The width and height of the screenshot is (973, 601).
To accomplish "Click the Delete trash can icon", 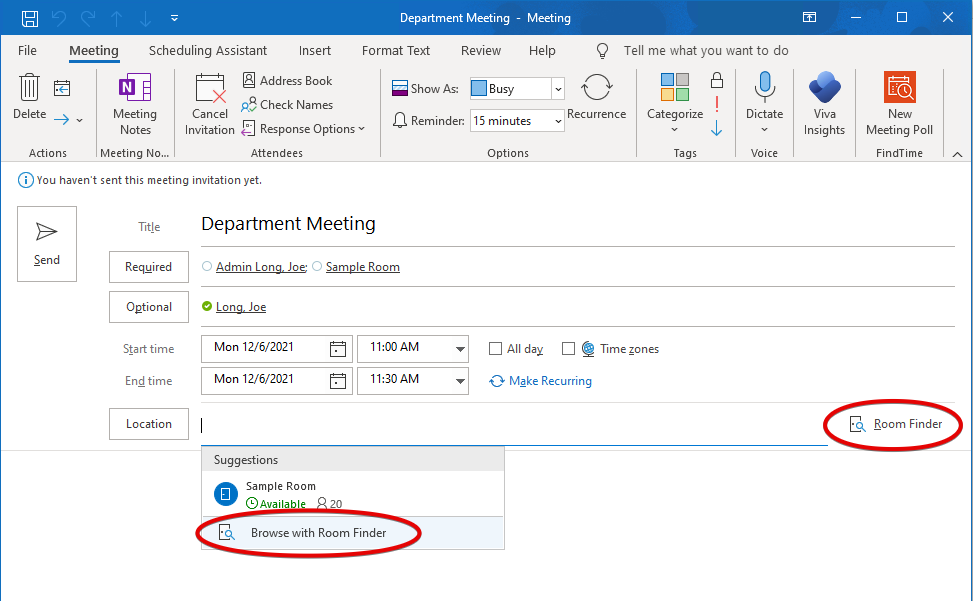I will 29,91.
